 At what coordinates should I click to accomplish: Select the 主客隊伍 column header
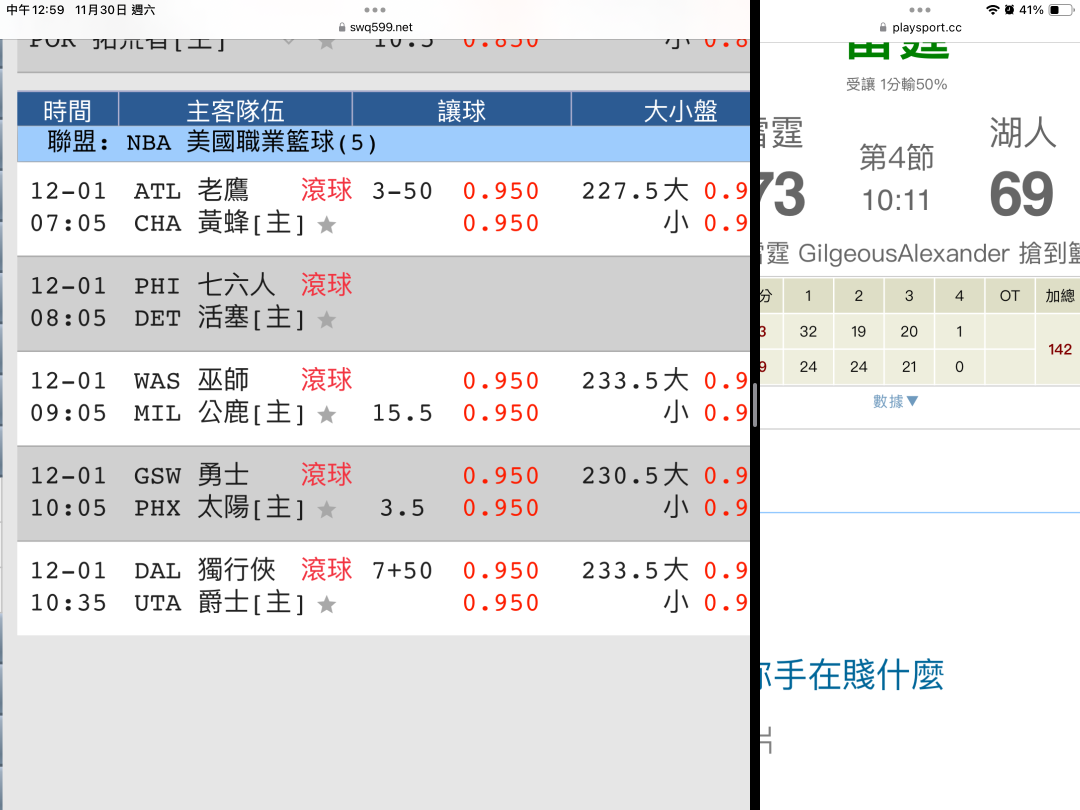235,110
